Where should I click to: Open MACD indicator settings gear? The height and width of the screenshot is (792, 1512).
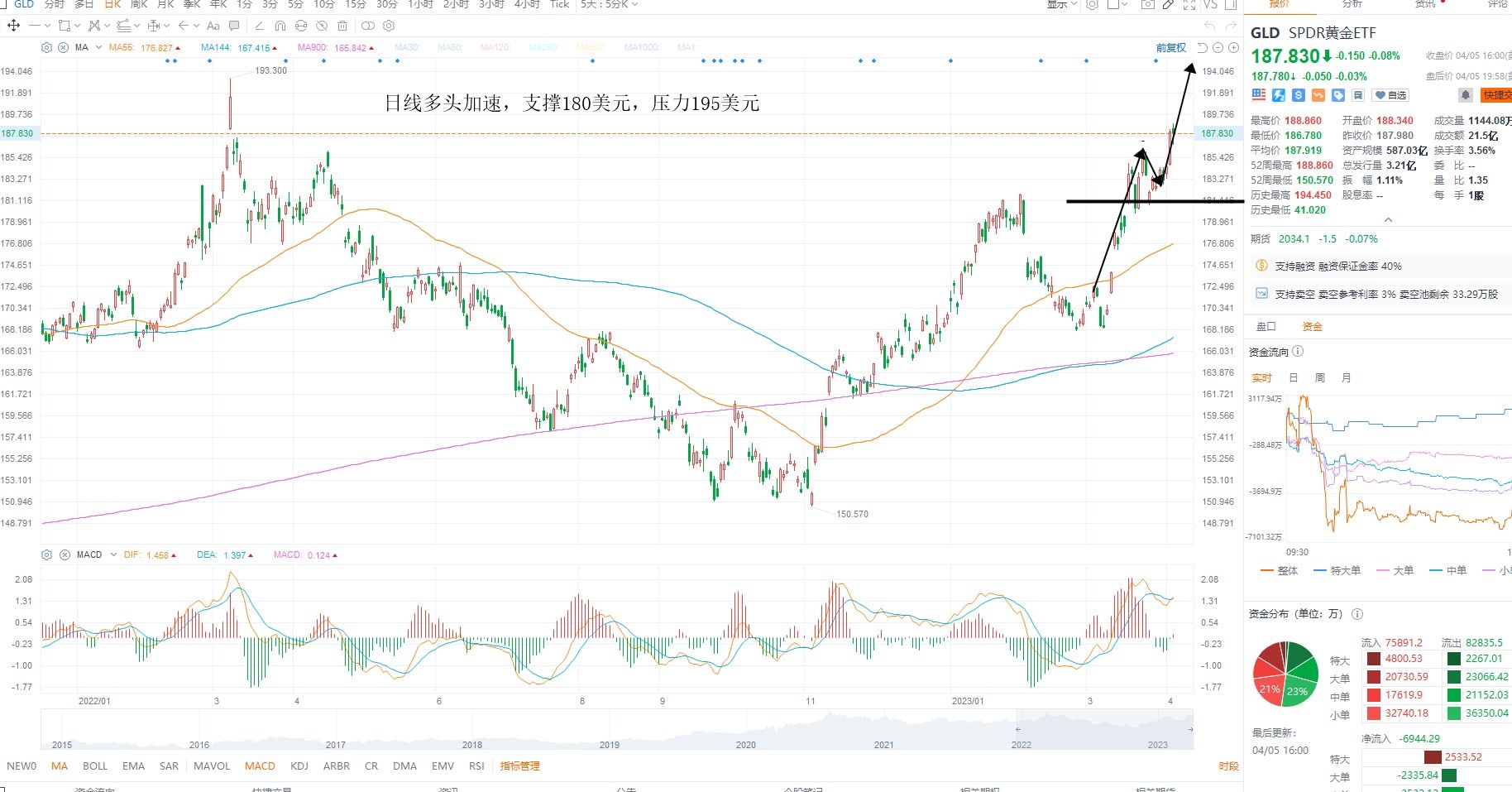click(46, 554)
